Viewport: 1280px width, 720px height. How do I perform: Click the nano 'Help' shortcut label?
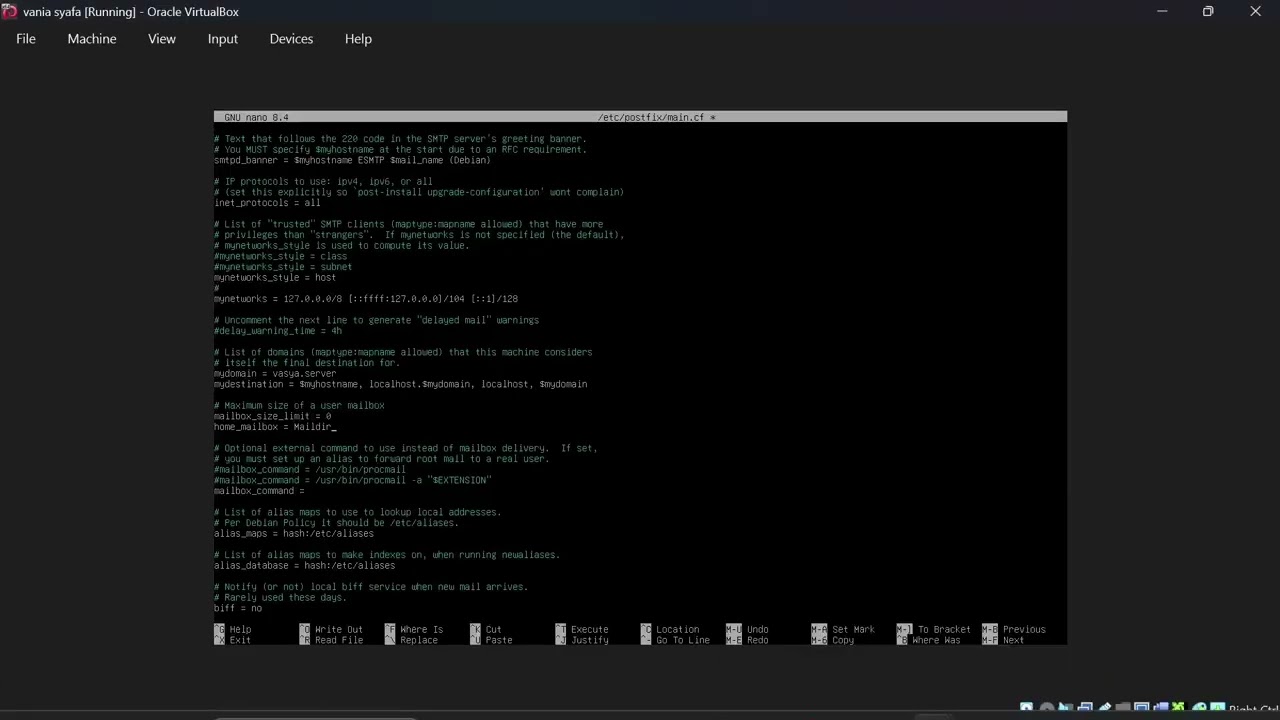pos(240,630)
